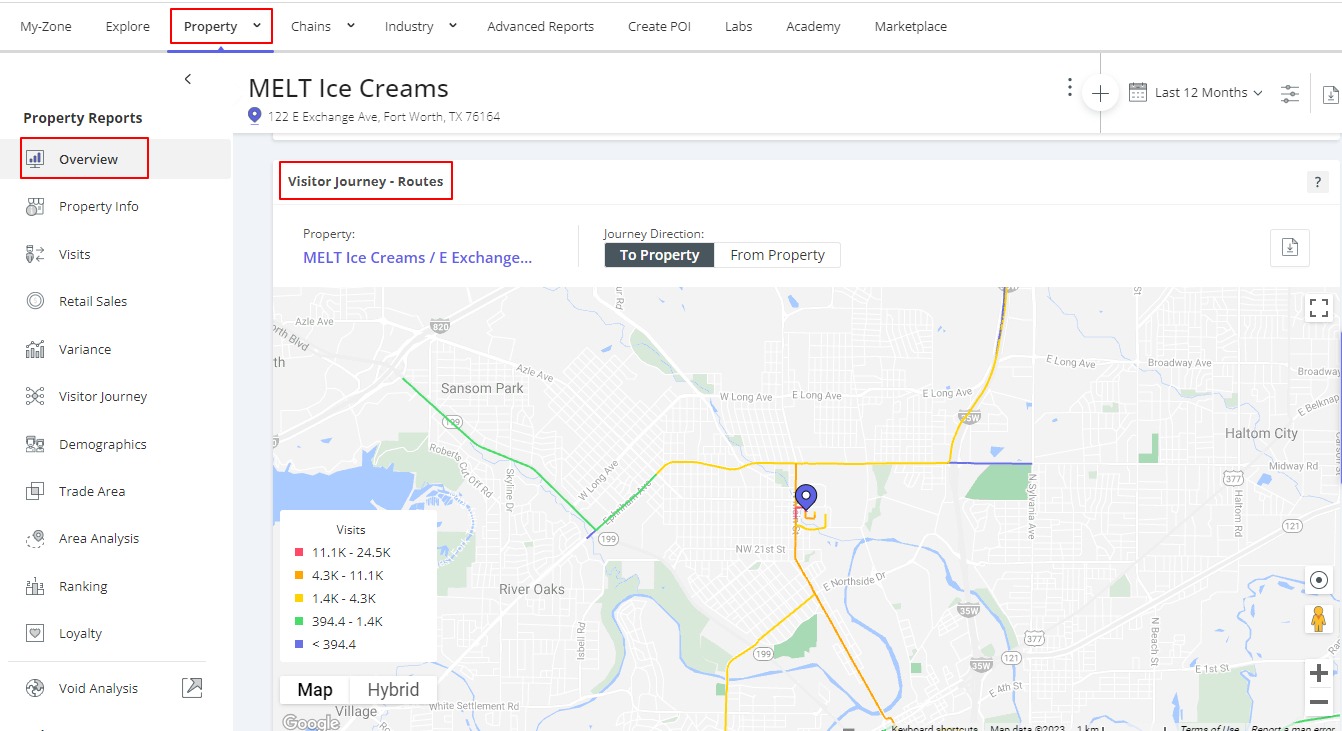Open the Ranking report

pos(83,586)
